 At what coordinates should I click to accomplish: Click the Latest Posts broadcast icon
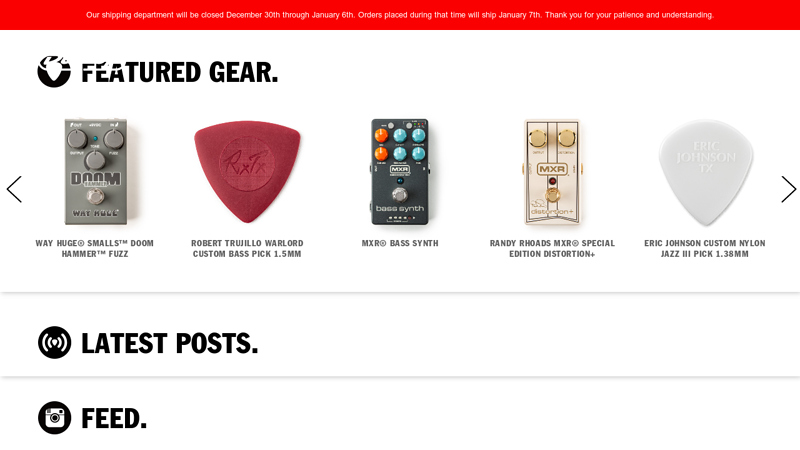tap(54, 342)
